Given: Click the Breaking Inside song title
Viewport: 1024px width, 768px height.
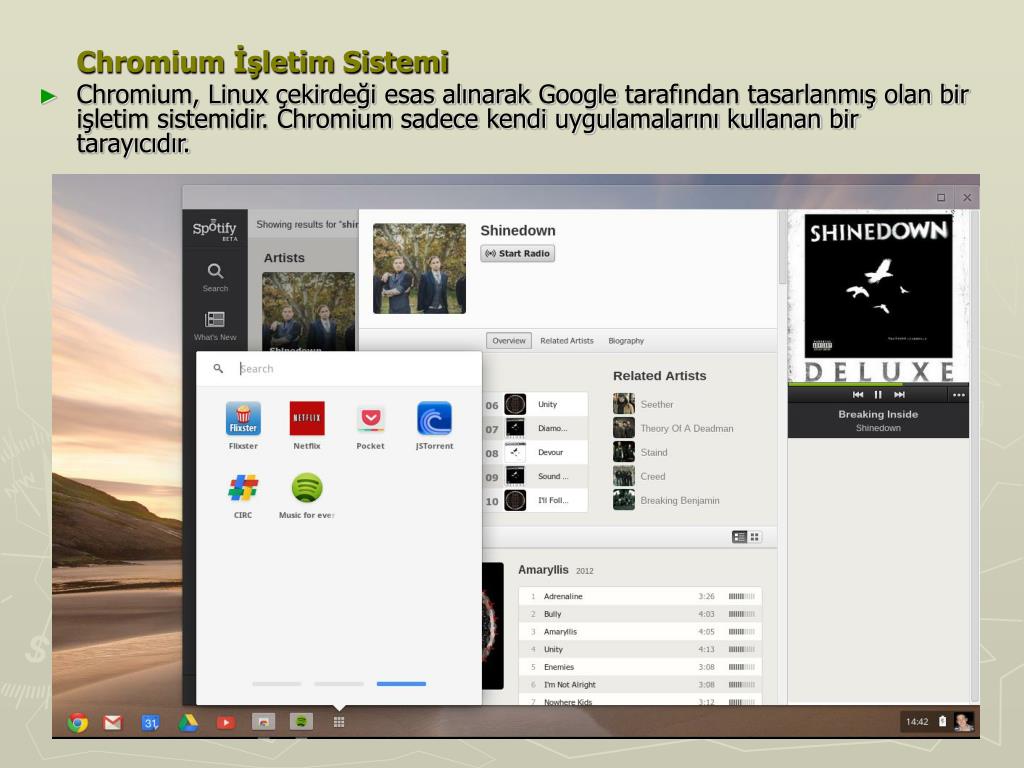Looking at the screenshot, I should tap(878, 414).
